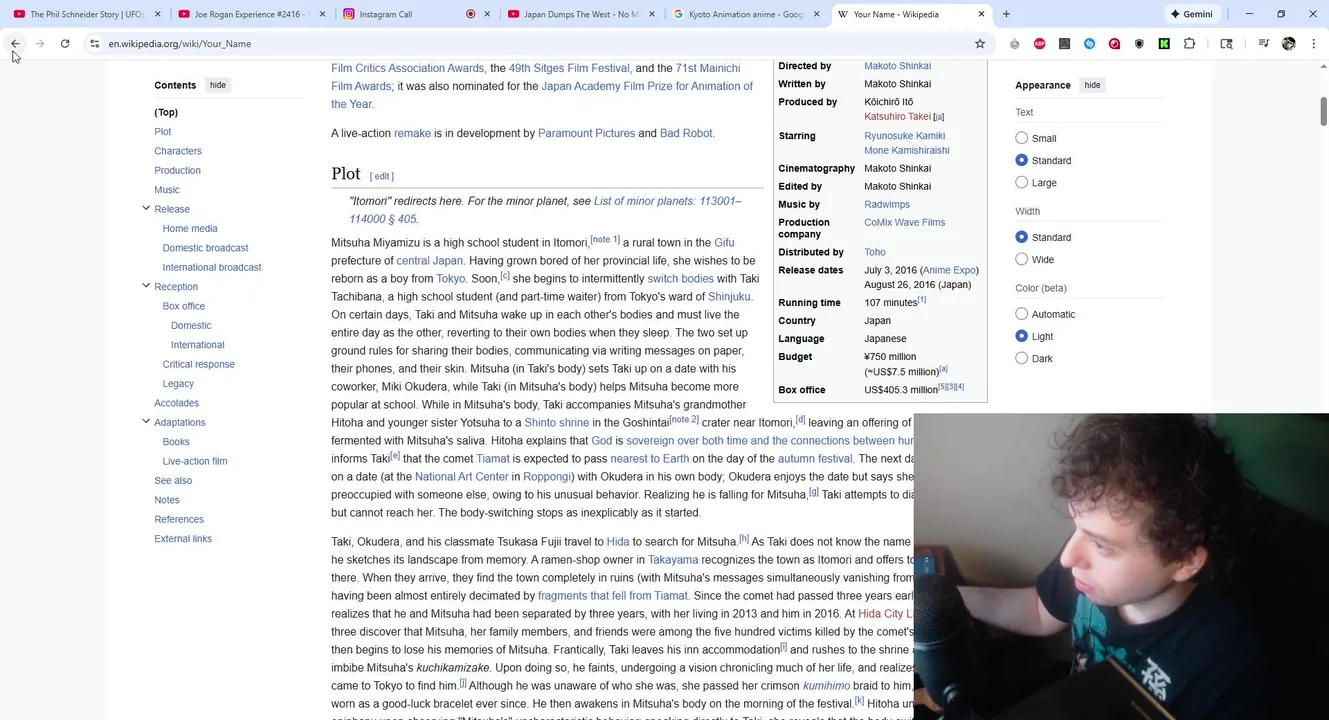Viewport: 1329px width, 720px height.
Task: Close the Instagram Call tab
Action: (487, 14)
